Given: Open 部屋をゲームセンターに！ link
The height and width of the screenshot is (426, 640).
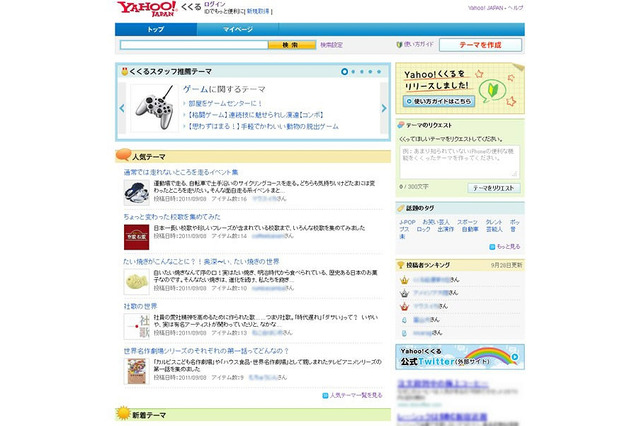Looking at the screenshot, I should [x=225, y=104].
